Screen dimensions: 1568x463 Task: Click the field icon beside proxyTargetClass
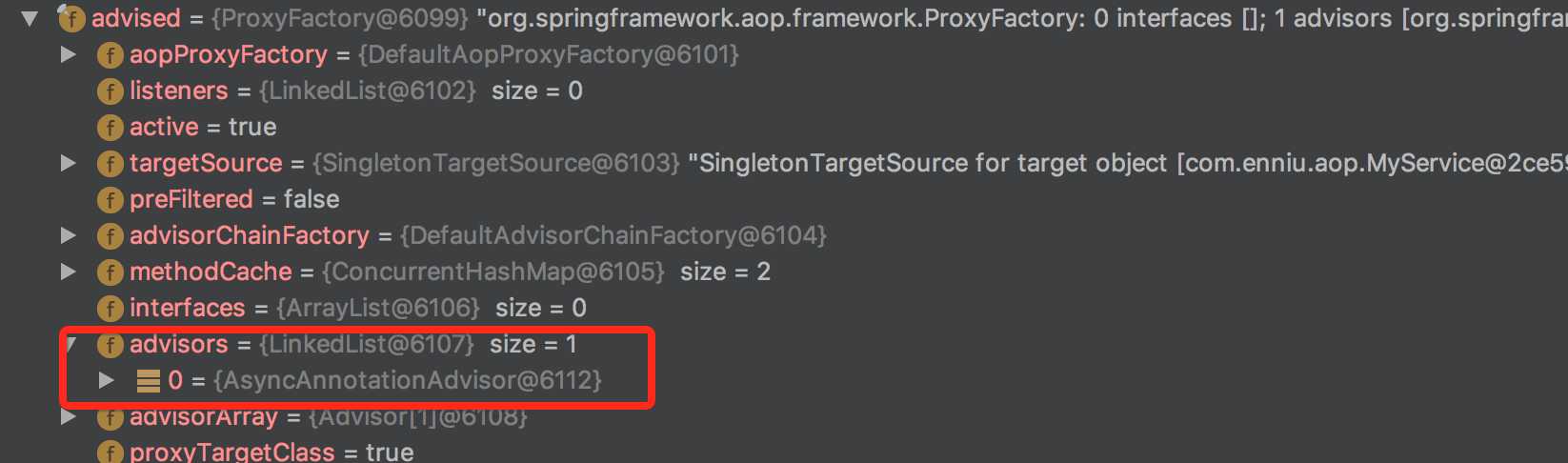point(111,453)
